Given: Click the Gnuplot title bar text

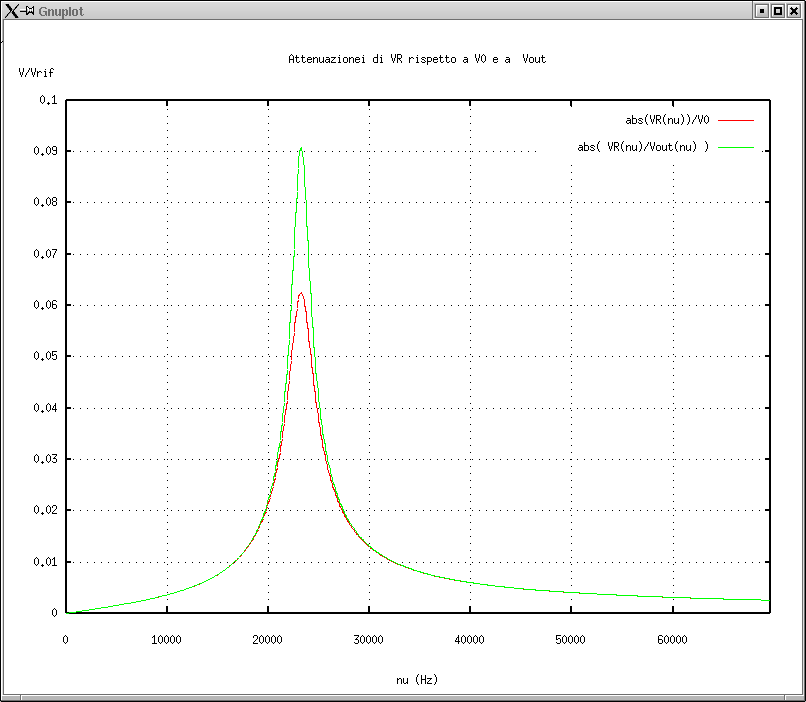Looking at the screenshot, I should pyautogui.click(x=61, y=10).
